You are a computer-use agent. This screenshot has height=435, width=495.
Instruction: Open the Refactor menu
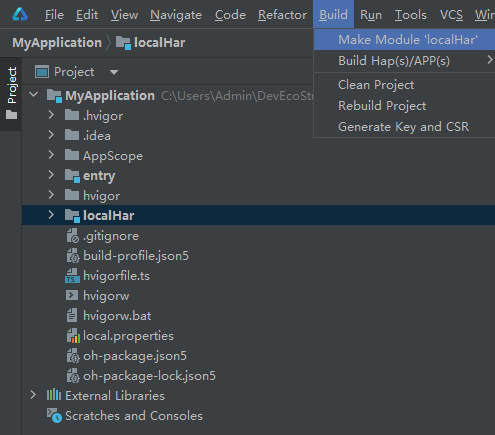coord(282,15)
